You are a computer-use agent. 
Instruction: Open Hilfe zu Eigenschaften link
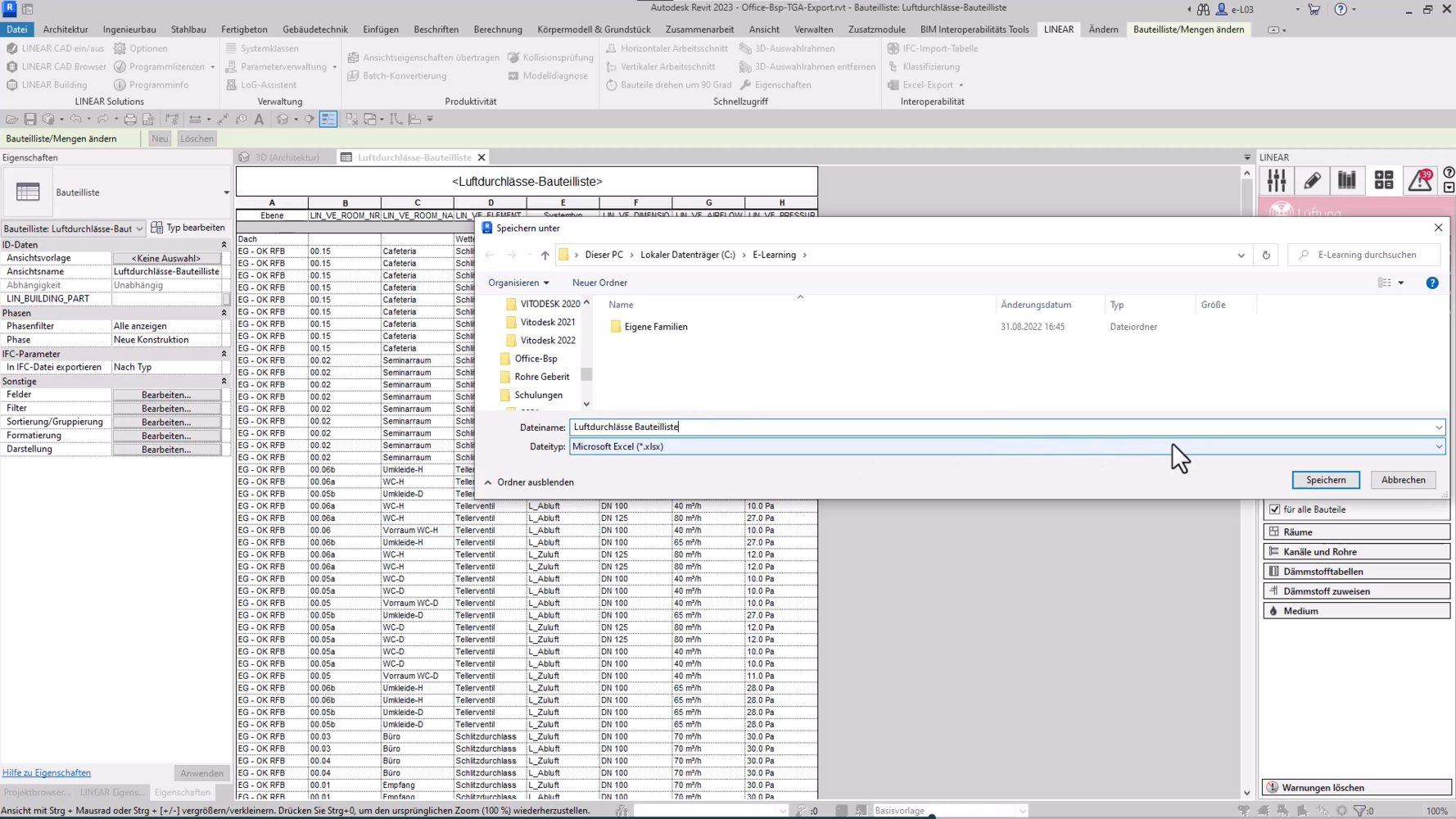(x=47, y=772)
